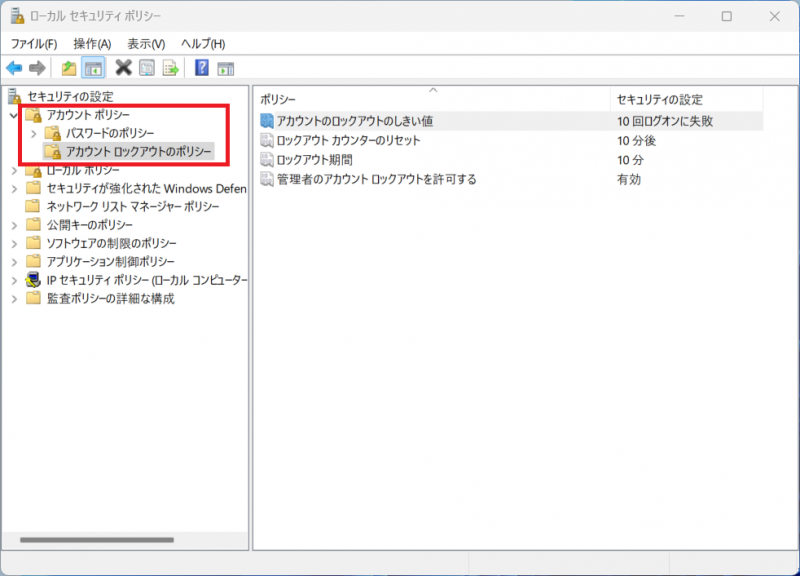Click the Delete (X) toolbar icon
The height and width of the screenshot is (576, 800).
pyautogui.click(x=123, y=67)
